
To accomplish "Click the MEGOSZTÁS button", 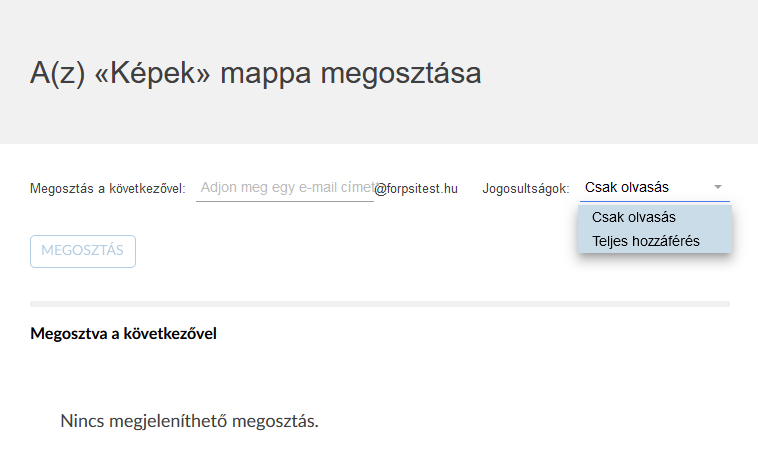I will click(x=83, y=251).
